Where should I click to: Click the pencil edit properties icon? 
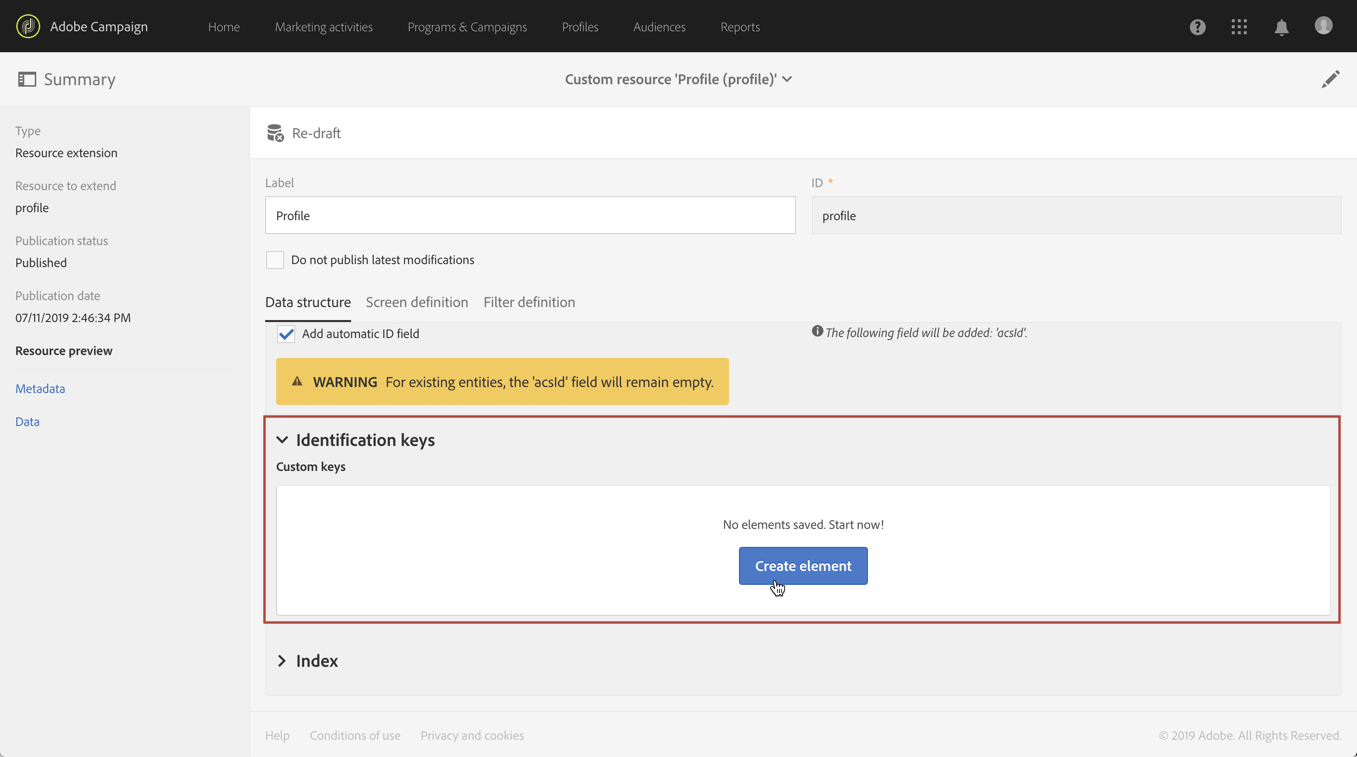pos(1330,79)
